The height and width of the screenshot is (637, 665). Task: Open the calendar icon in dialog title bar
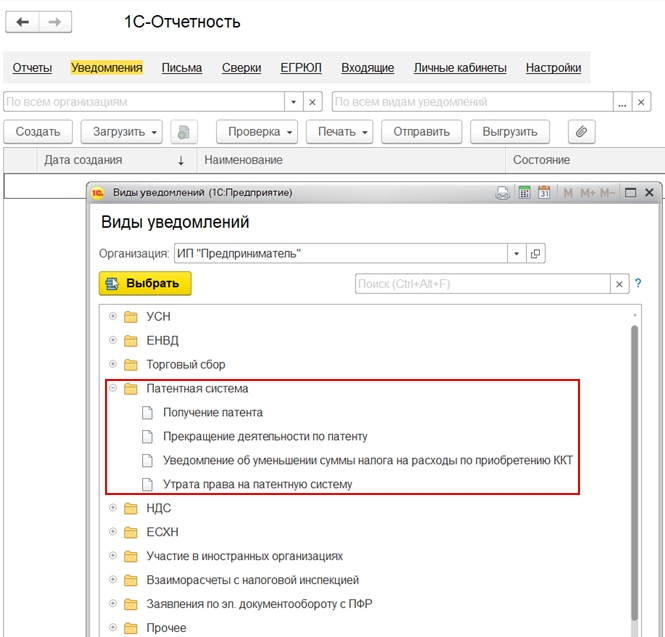pyautogui.click(x=544, y=193)
